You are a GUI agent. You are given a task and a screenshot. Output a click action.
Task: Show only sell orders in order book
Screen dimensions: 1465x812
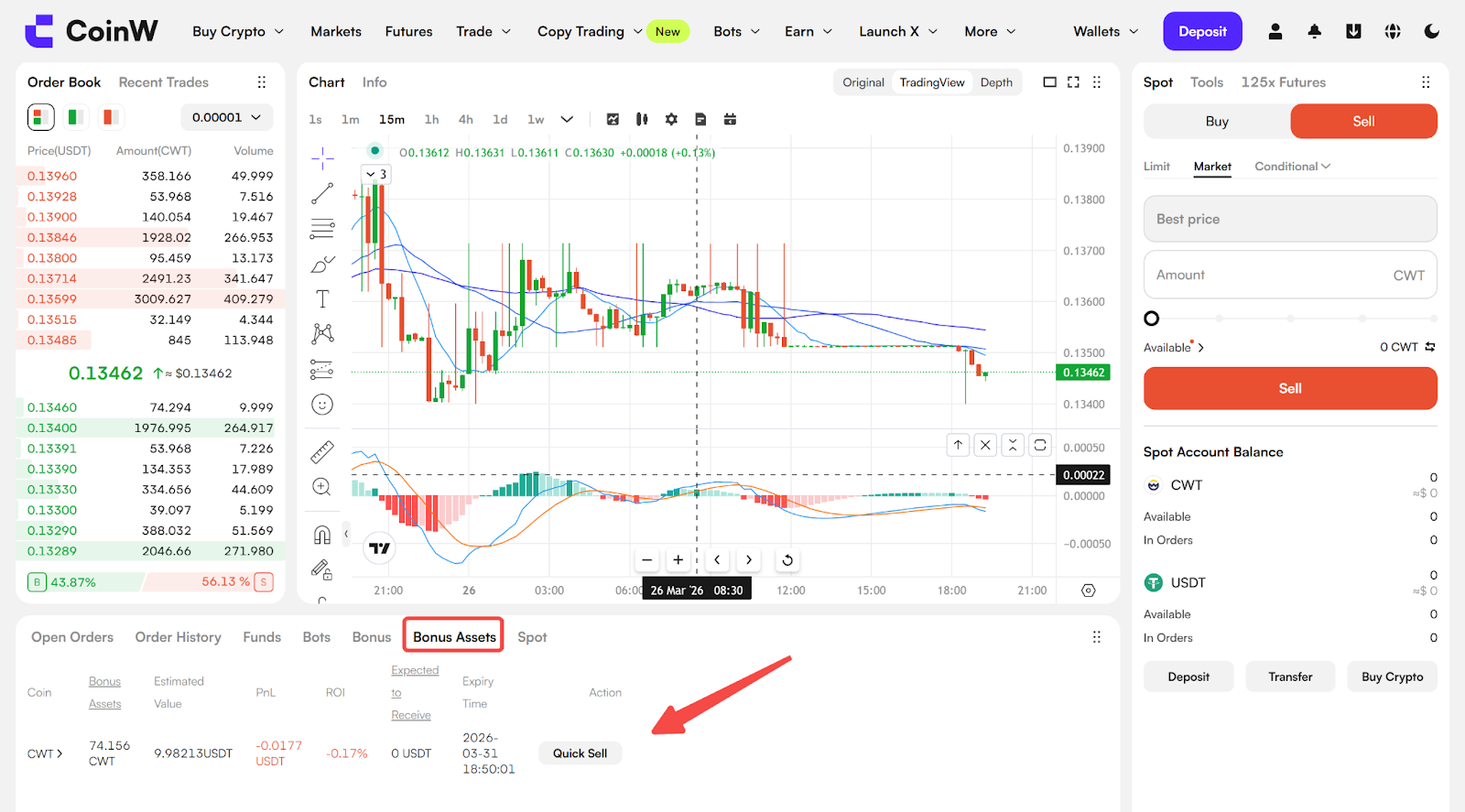[110, 117]
